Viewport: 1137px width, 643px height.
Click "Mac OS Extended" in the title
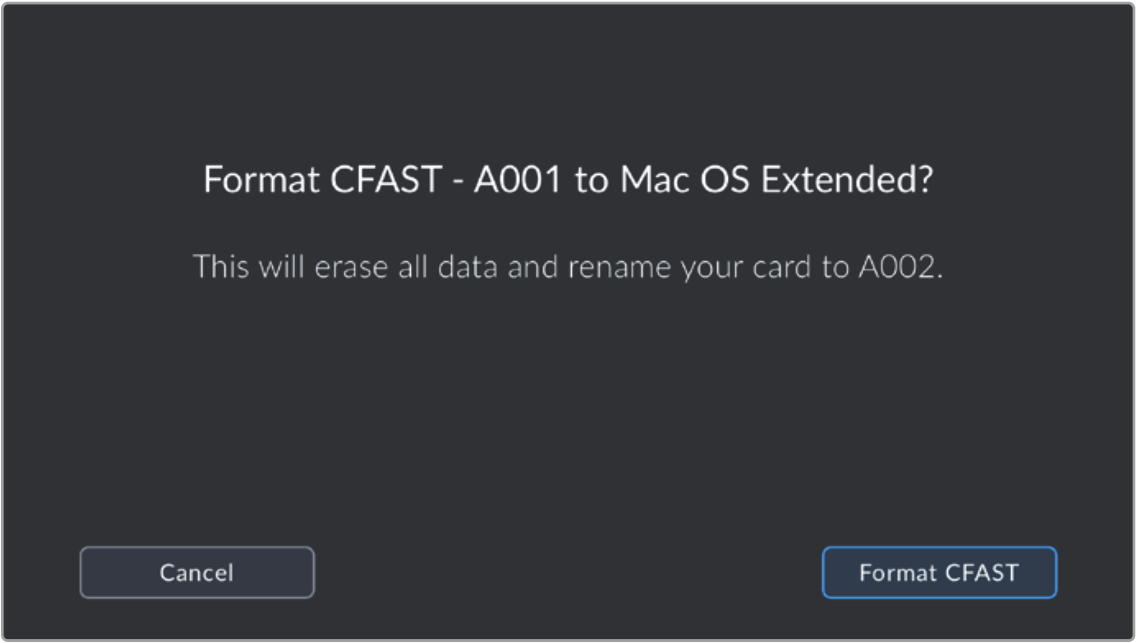[774, 182]
